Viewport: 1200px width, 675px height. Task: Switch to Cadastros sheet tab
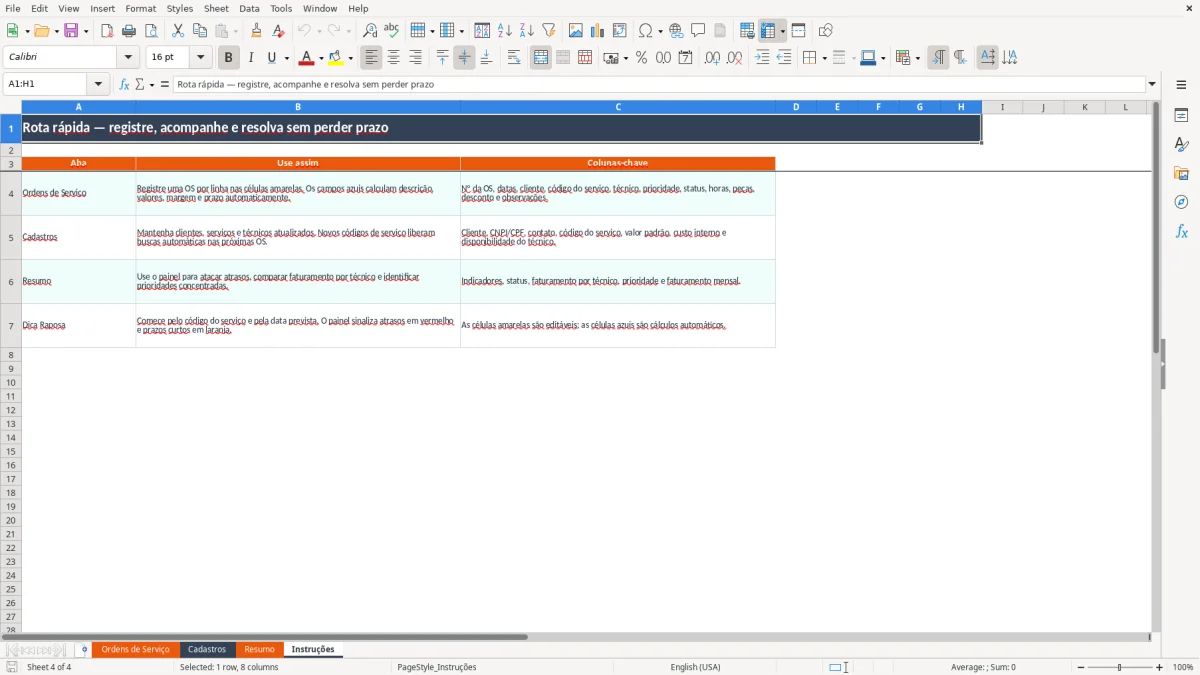[x=207, y=650]
